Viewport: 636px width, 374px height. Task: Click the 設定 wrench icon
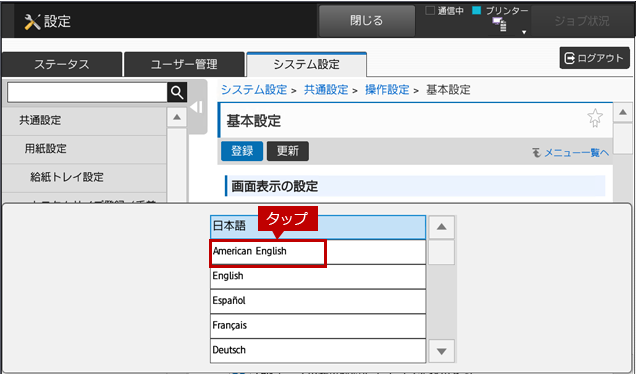32,22
